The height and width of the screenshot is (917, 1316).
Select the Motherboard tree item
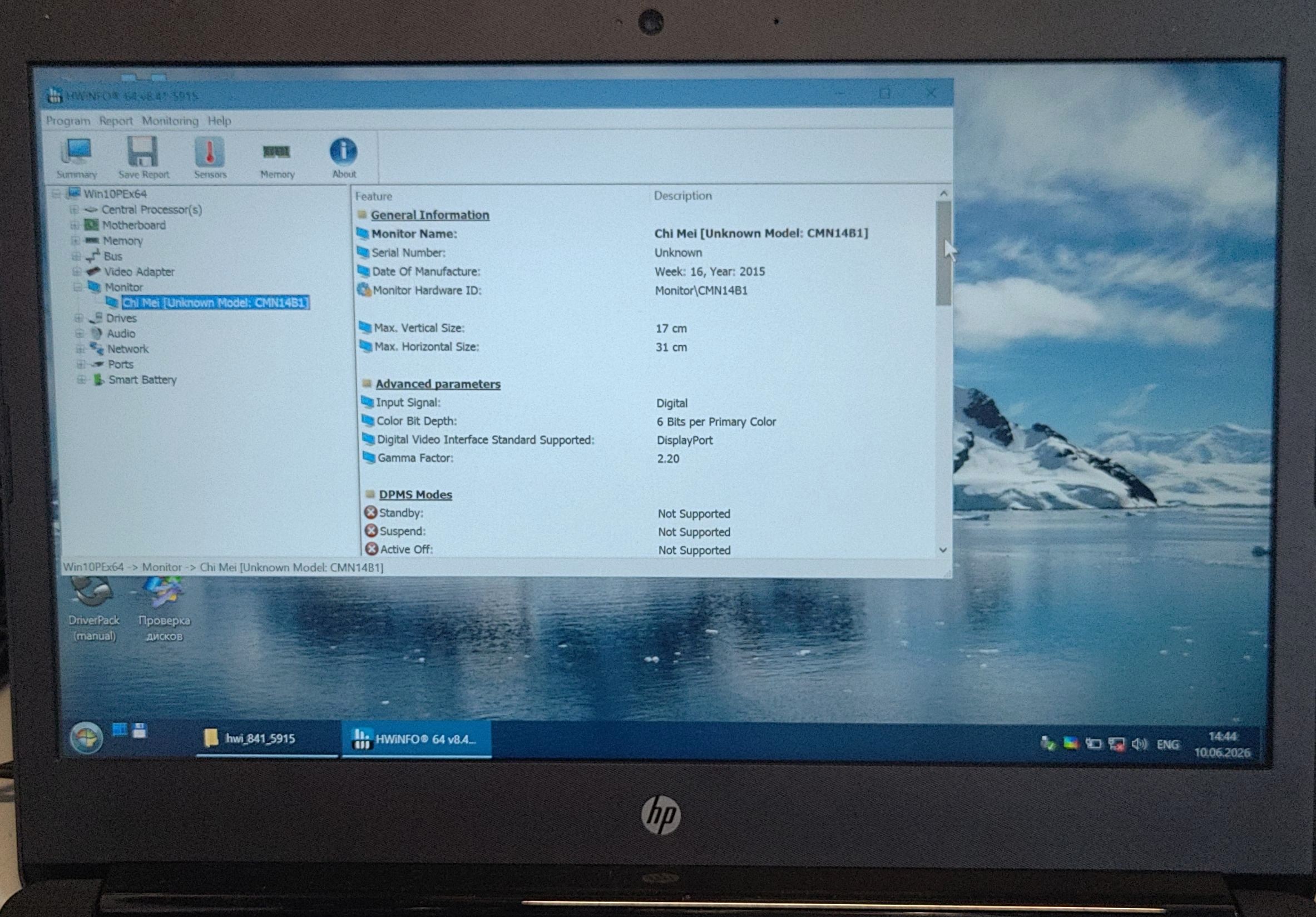pyautogui.click(x=133, y=225)
